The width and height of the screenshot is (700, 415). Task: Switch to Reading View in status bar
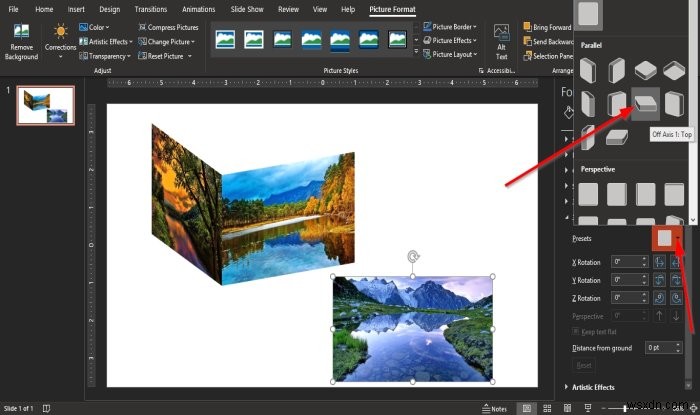[x=567, y=408]
